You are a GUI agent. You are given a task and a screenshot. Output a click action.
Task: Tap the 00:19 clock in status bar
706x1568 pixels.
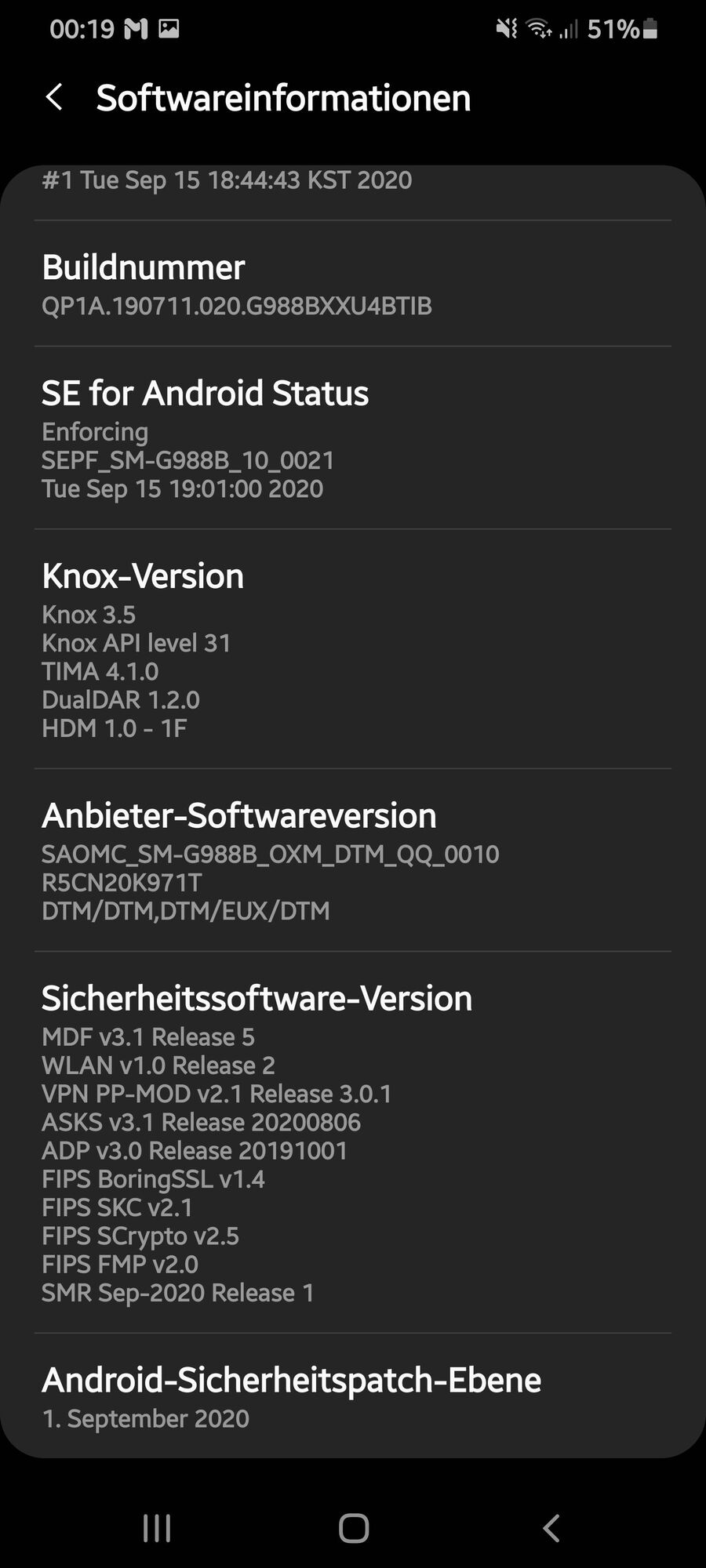coord(82,30)
